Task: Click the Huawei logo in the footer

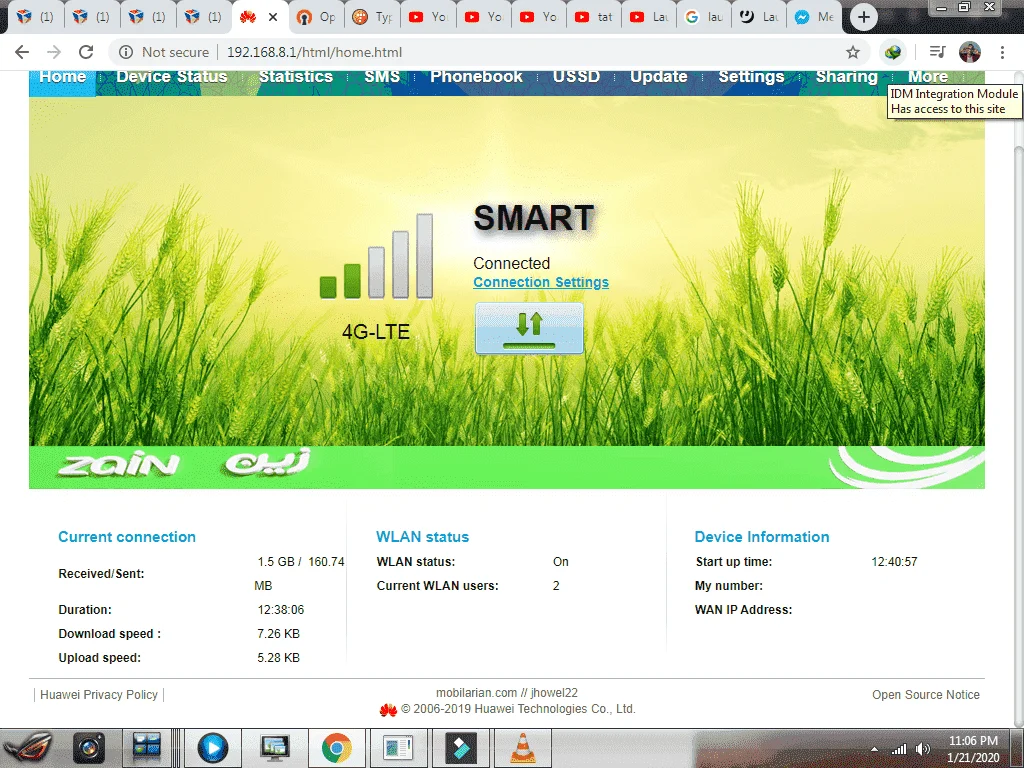Action: point(388,710)
